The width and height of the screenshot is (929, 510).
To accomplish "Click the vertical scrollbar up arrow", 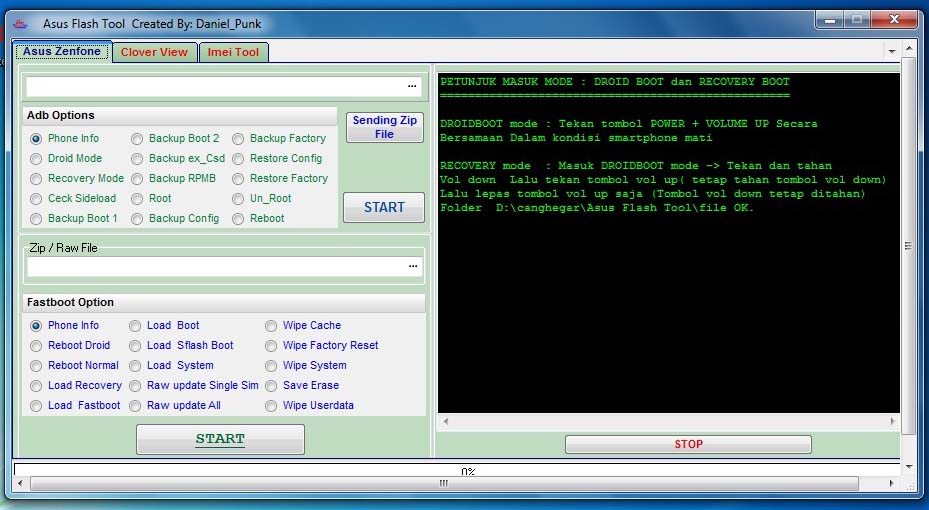I will click(908, 48).
